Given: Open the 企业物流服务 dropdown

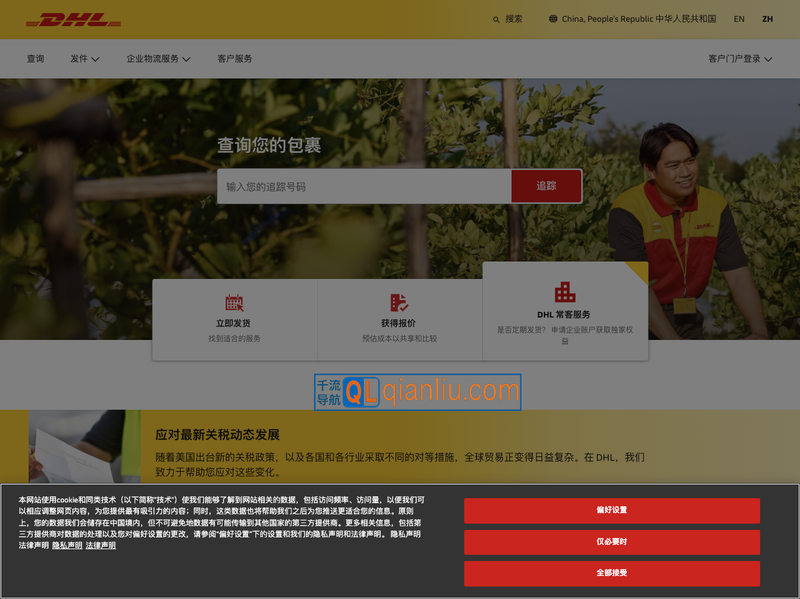Looking at the screenshot, I should (x=155, y=58).
